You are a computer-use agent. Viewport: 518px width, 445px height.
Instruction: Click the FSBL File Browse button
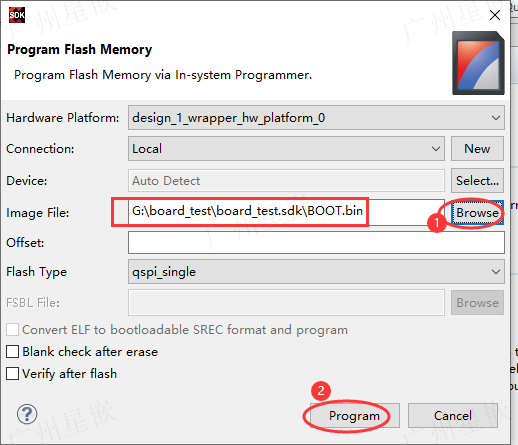pos(477,303)
